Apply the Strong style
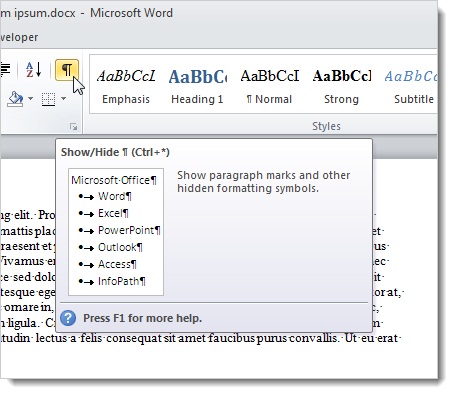Viewport: 453px width, 394px height. pos(342,86)
